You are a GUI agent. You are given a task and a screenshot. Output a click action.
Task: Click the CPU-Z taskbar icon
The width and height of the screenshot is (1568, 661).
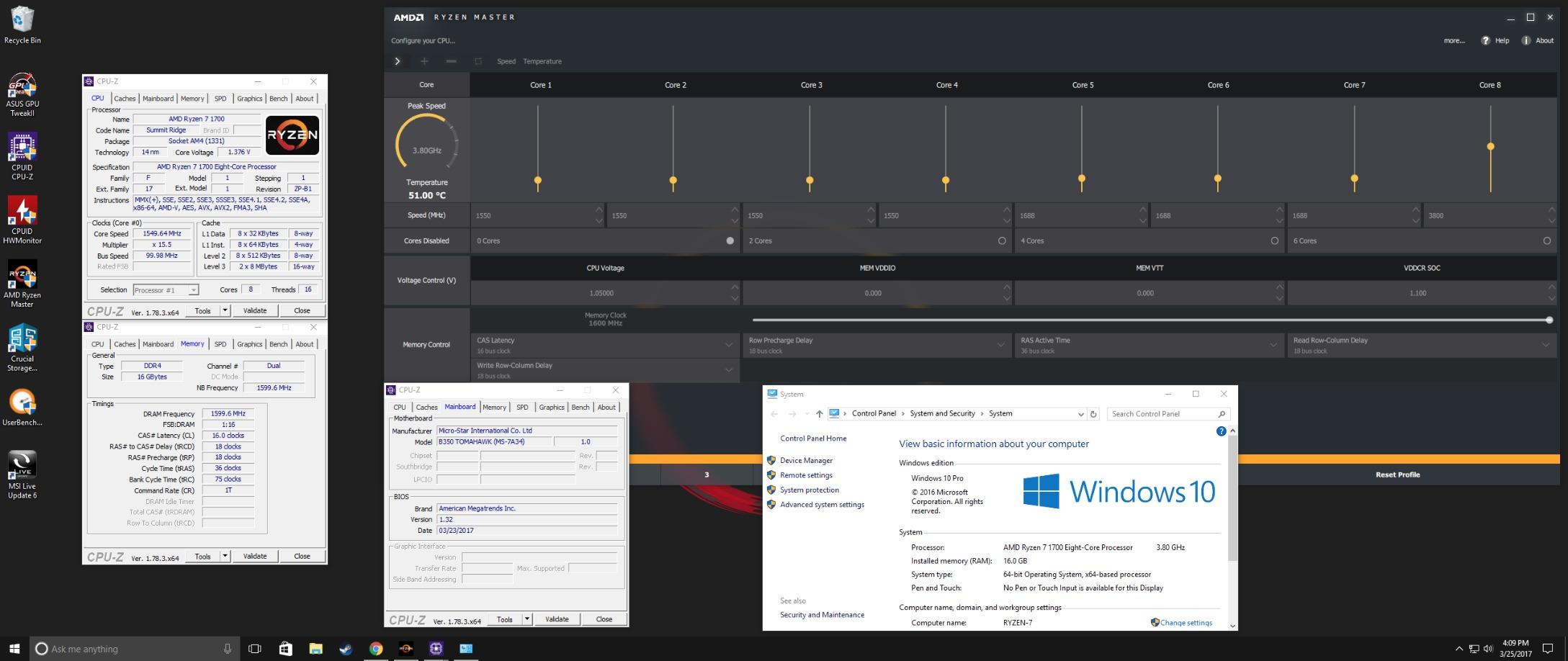pyautogui.click(x=436, y=649)
